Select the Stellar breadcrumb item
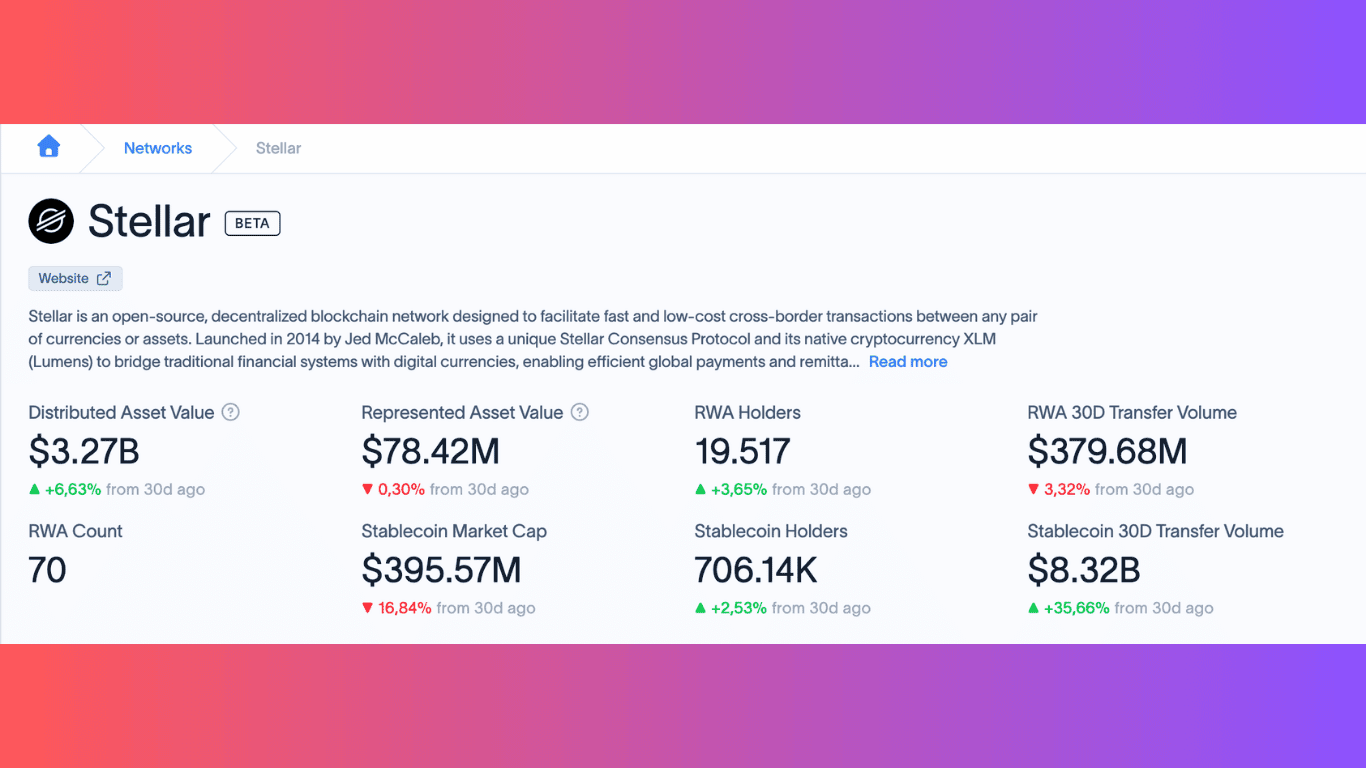 (x=278, y=148)
